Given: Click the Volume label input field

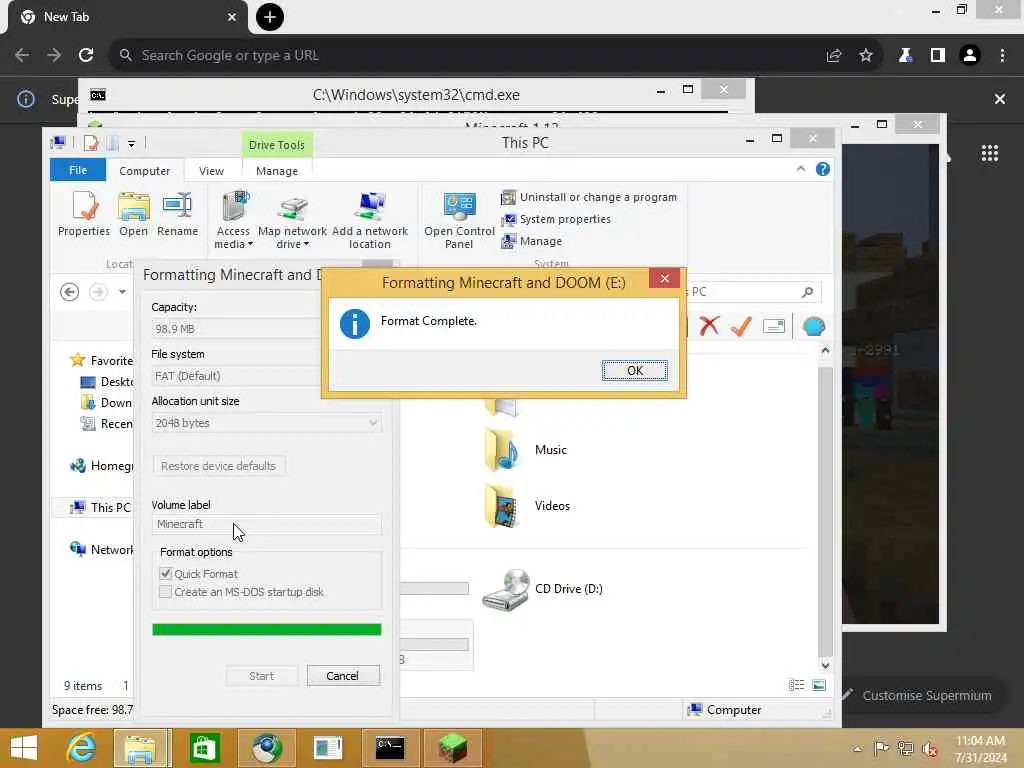Looking at the screenshot, I should point(266,524).
